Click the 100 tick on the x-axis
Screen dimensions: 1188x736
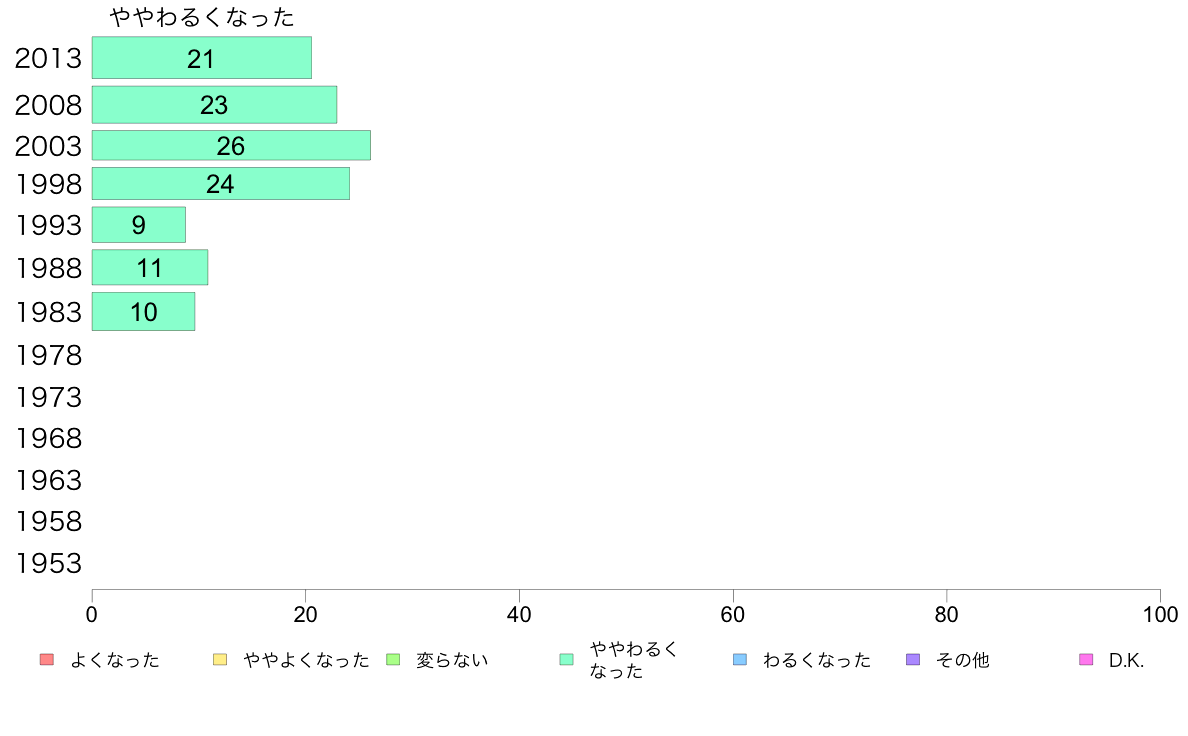coord(1160,615)
